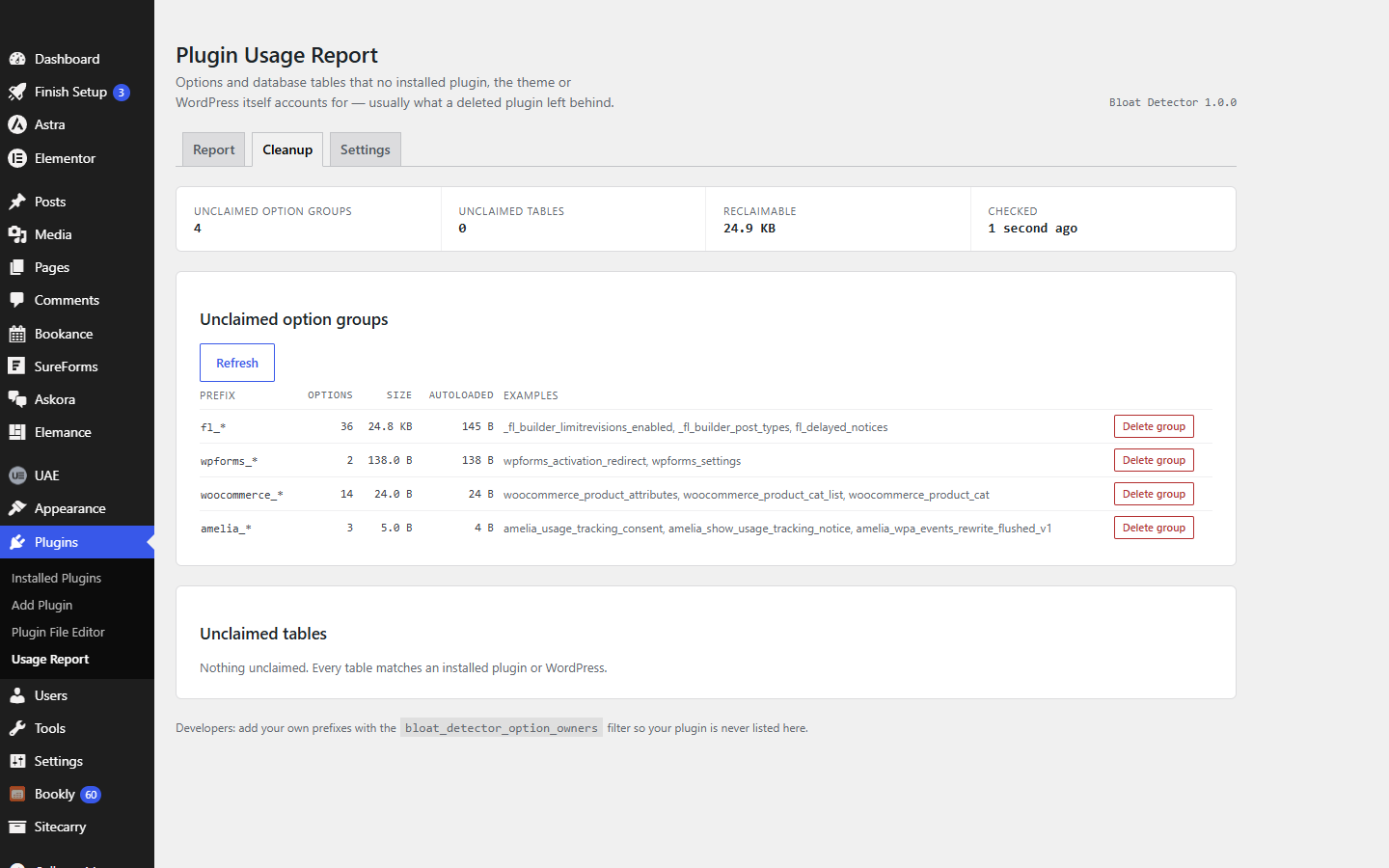Open Installed Plugins submenu item
Image resolution: width=1389 pixels, height=868 pixels.
pos(56,578)
